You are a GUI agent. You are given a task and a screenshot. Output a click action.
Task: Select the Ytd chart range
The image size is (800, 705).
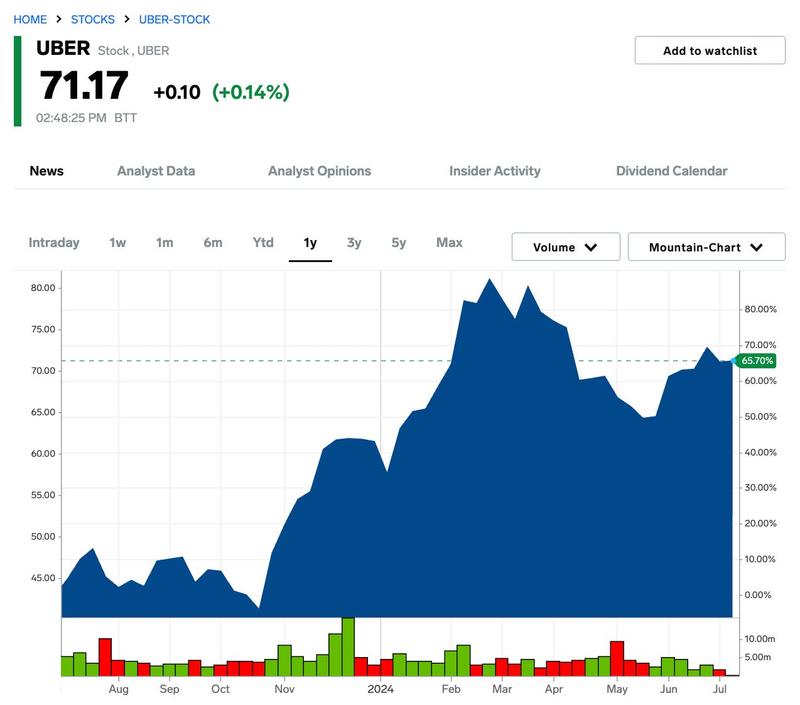click(x=263, y=243)
